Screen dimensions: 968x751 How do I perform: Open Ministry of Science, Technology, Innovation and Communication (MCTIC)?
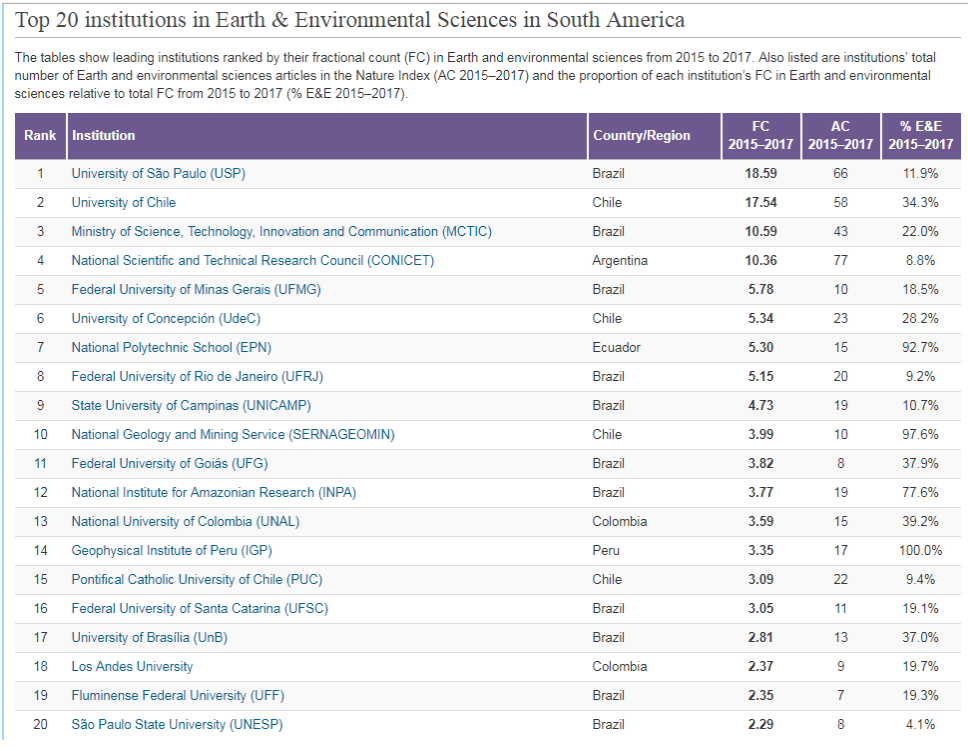[x=281, y=231]
